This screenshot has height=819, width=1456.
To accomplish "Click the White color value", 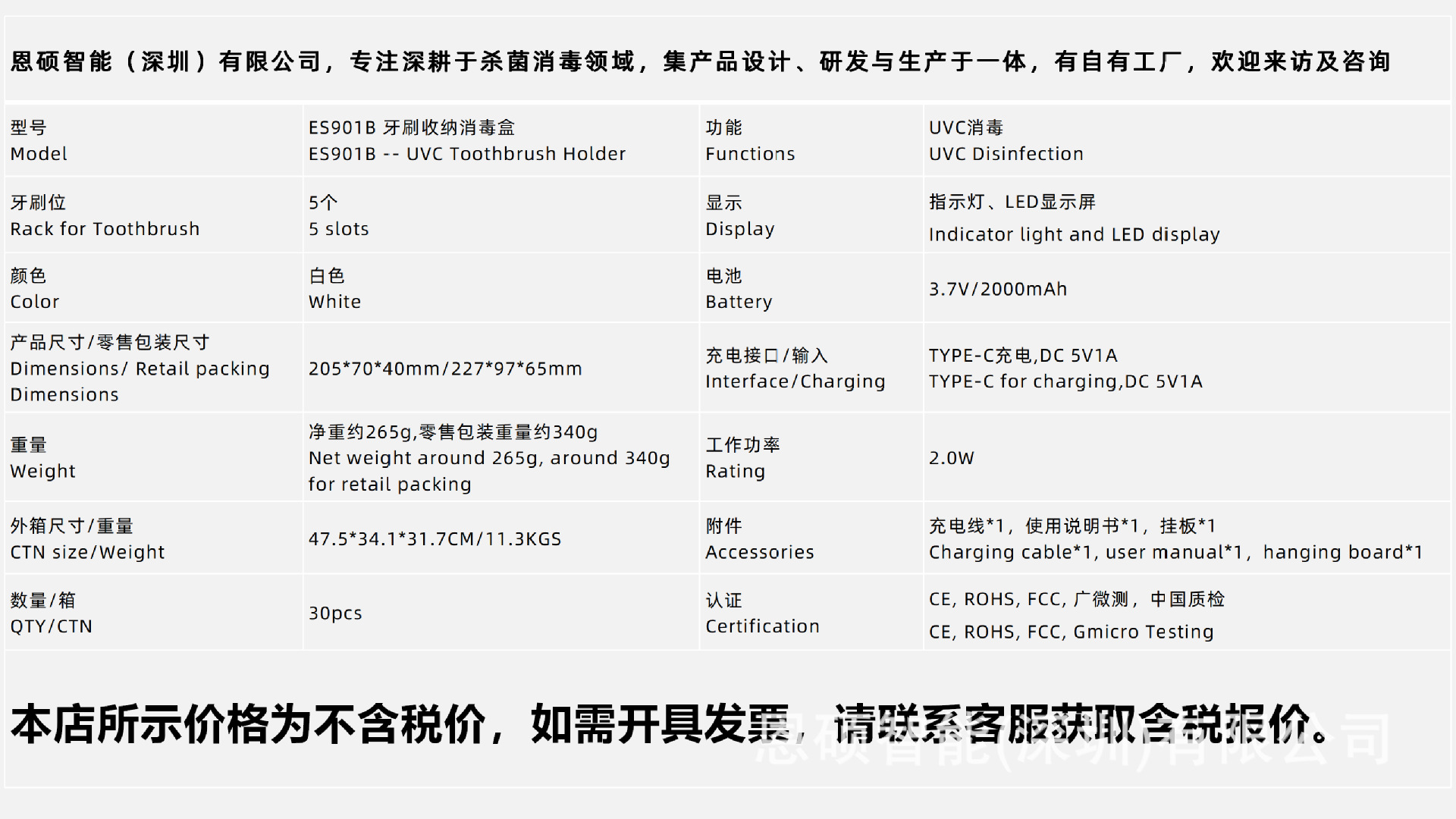I will [334, 302].
